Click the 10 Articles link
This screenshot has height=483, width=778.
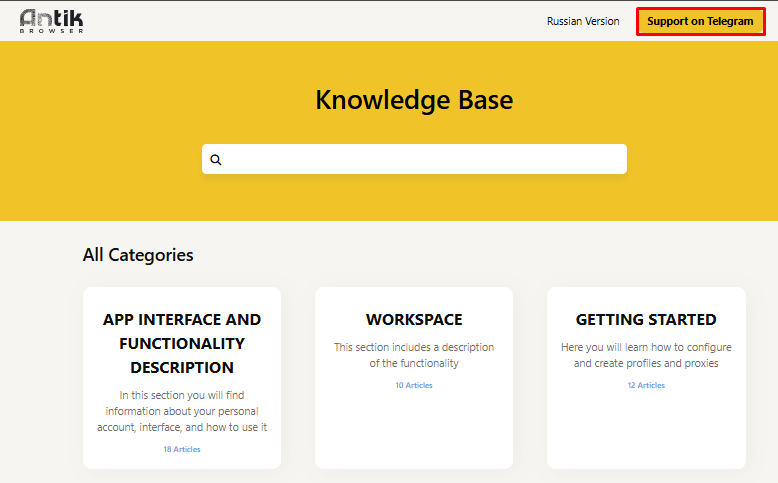(414, 385)
